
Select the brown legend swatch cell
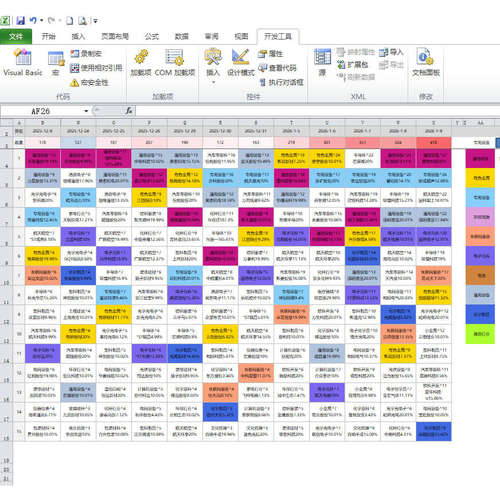coord(480,275)
